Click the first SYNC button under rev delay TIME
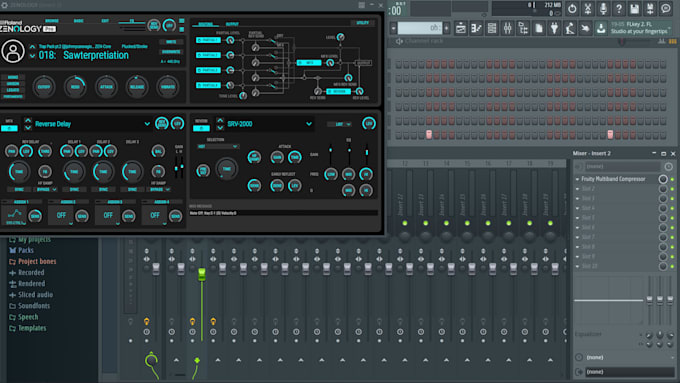Screen dimensions: 680x383 click(19, 190)
